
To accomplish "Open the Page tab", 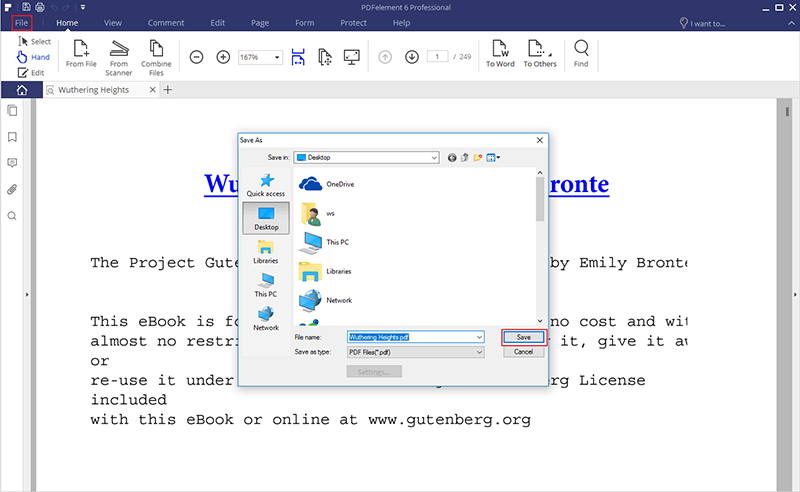I will [260, 23].
